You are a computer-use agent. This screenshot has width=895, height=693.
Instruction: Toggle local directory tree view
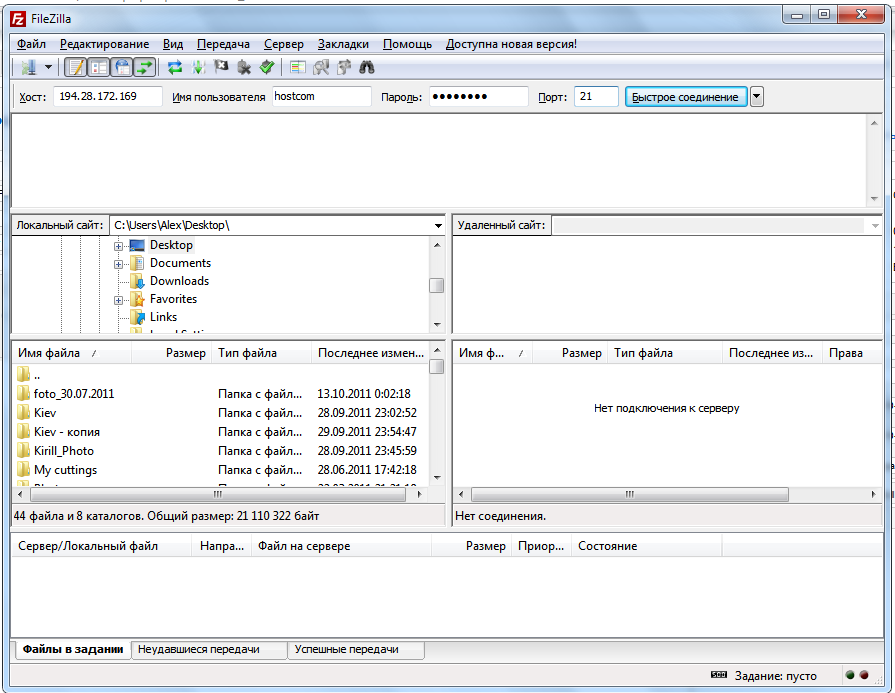coord(99,67)
